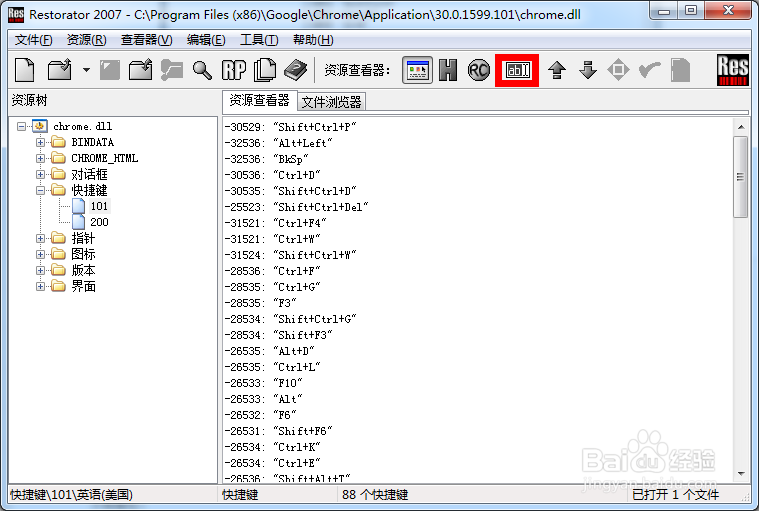Select the 指针 tree folder
Viewport: 759px width, 511px height.
click(x=83, y=238)
